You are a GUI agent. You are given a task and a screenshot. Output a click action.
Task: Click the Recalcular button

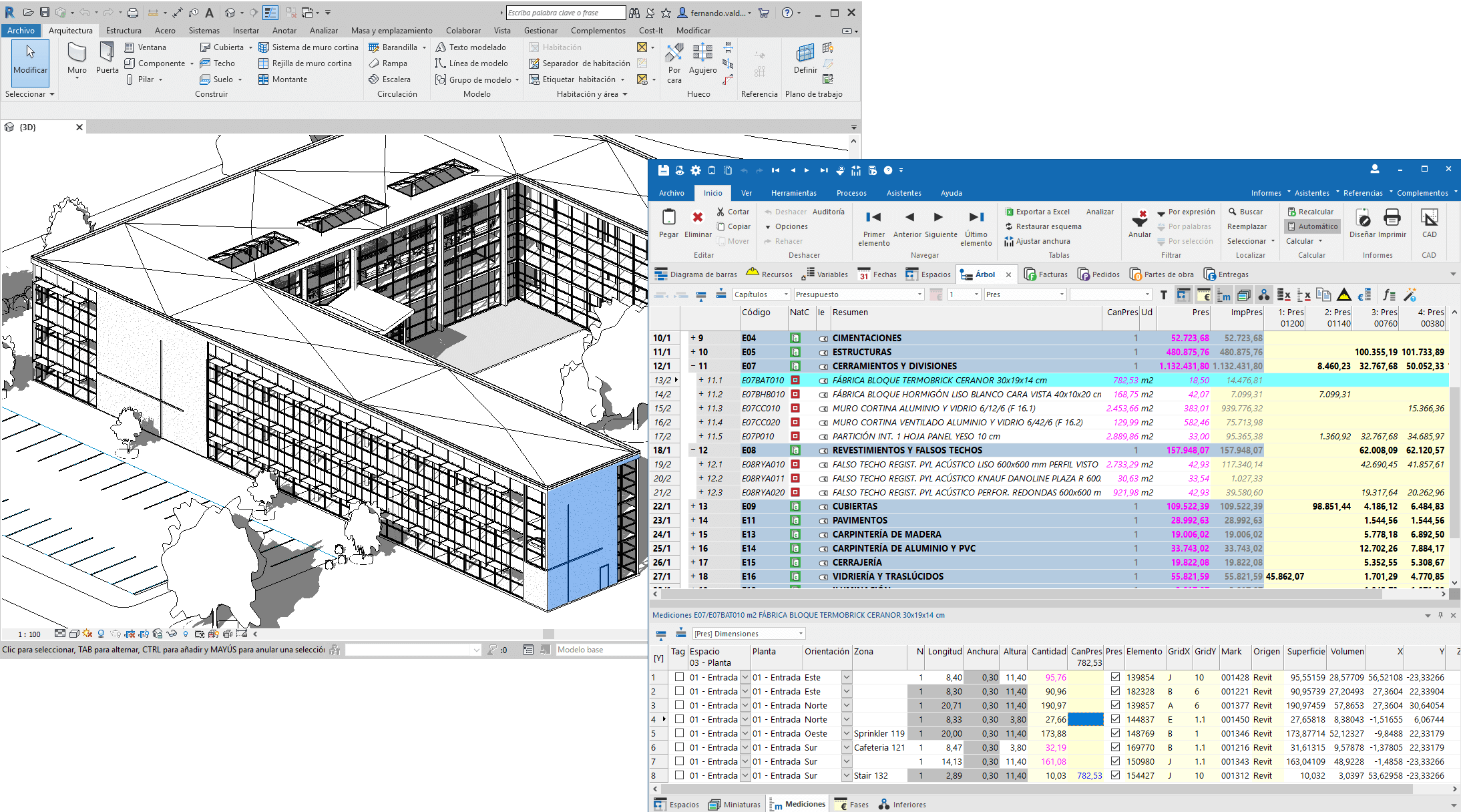point(1310,212)
